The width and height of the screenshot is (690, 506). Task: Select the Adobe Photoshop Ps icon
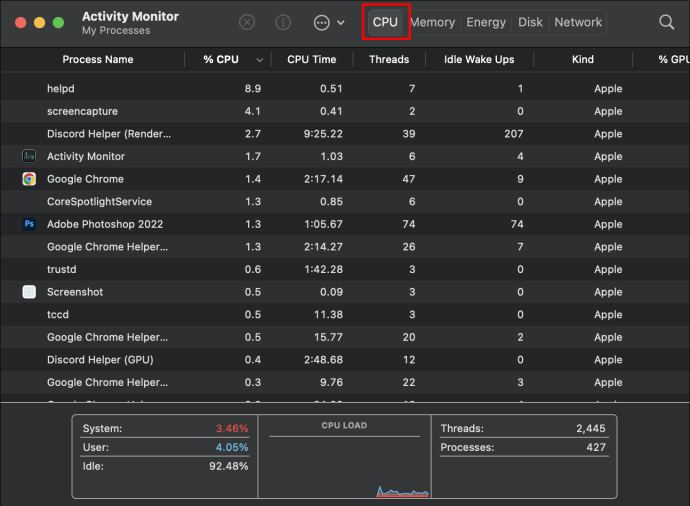[29, 224]
